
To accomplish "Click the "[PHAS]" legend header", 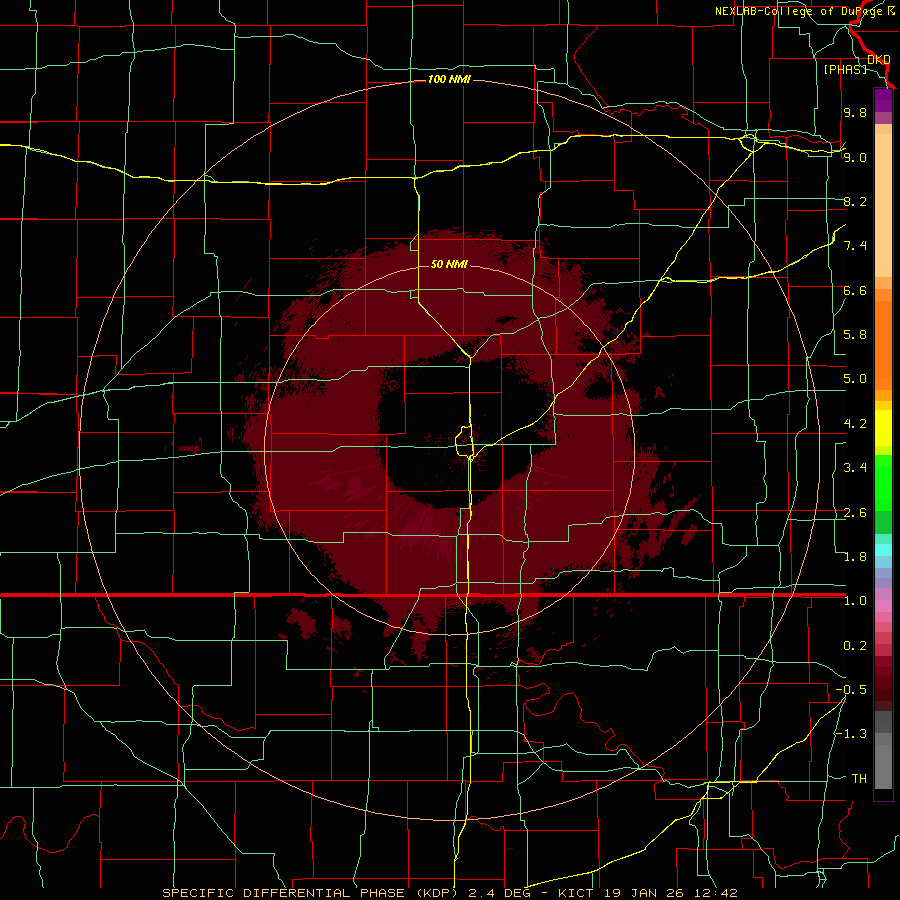I will pos(845,69).
